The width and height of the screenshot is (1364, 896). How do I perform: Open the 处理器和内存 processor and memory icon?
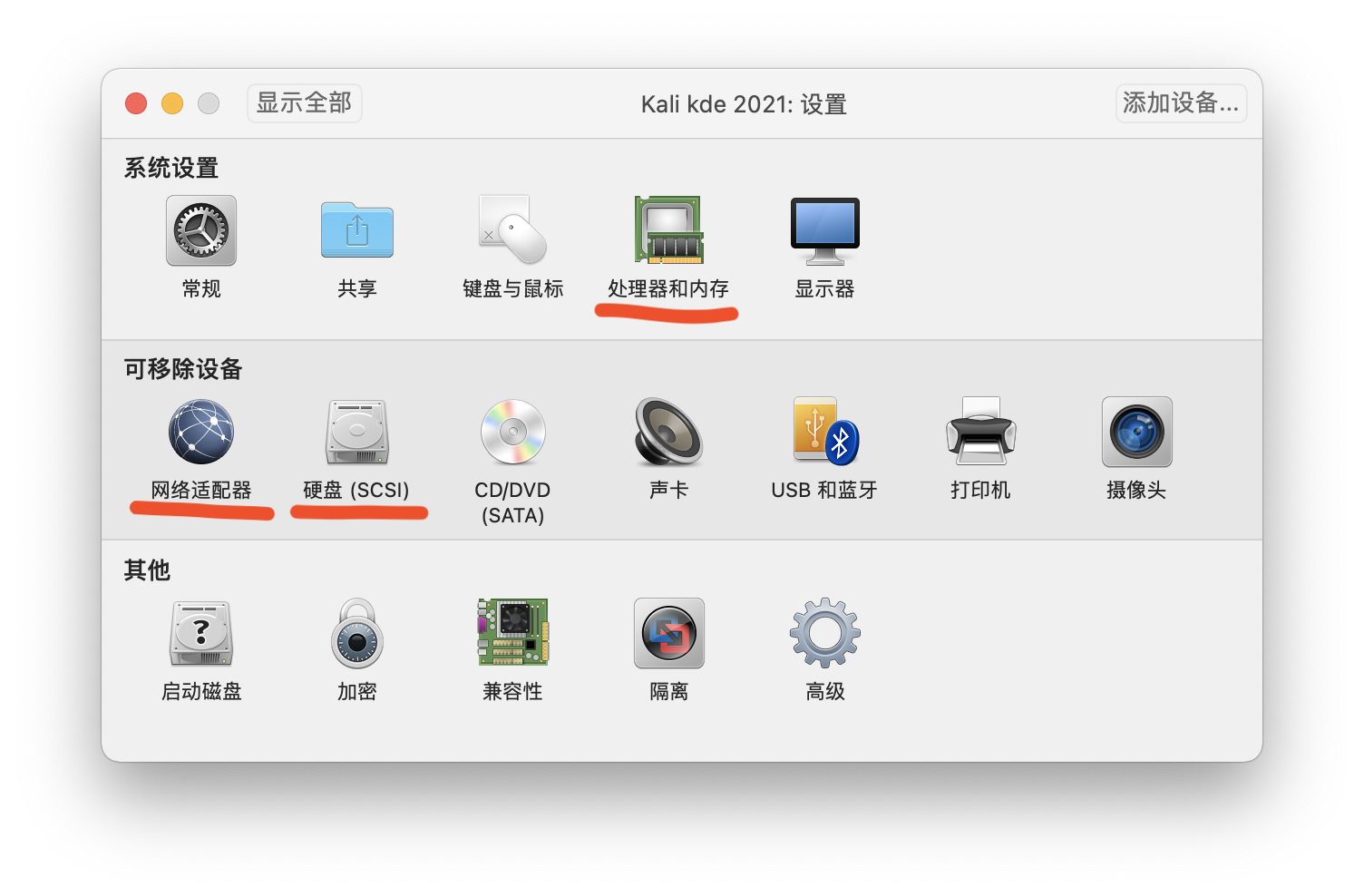pos(669,230)
